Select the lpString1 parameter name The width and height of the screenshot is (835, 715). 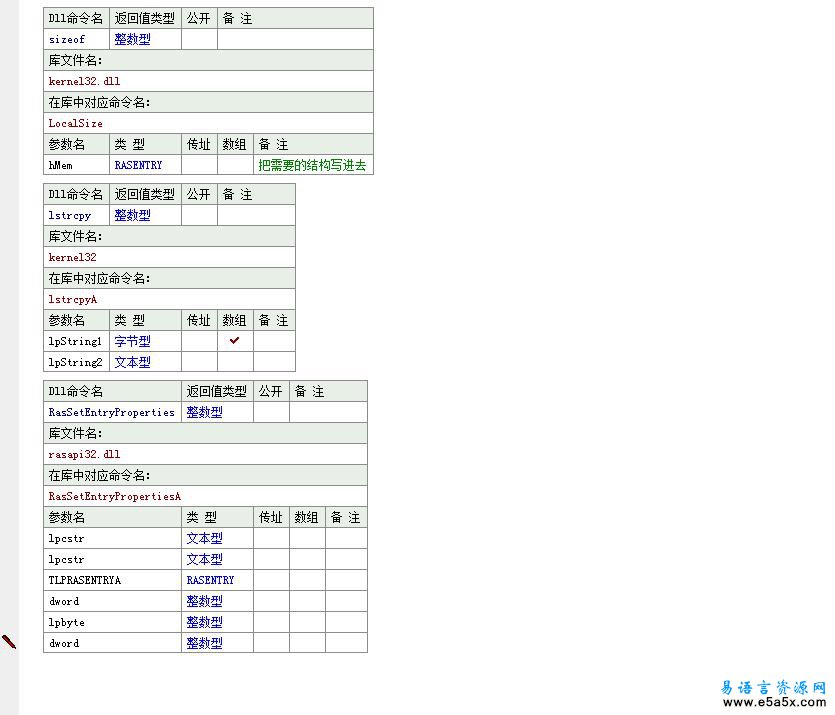tap(75, 341)
